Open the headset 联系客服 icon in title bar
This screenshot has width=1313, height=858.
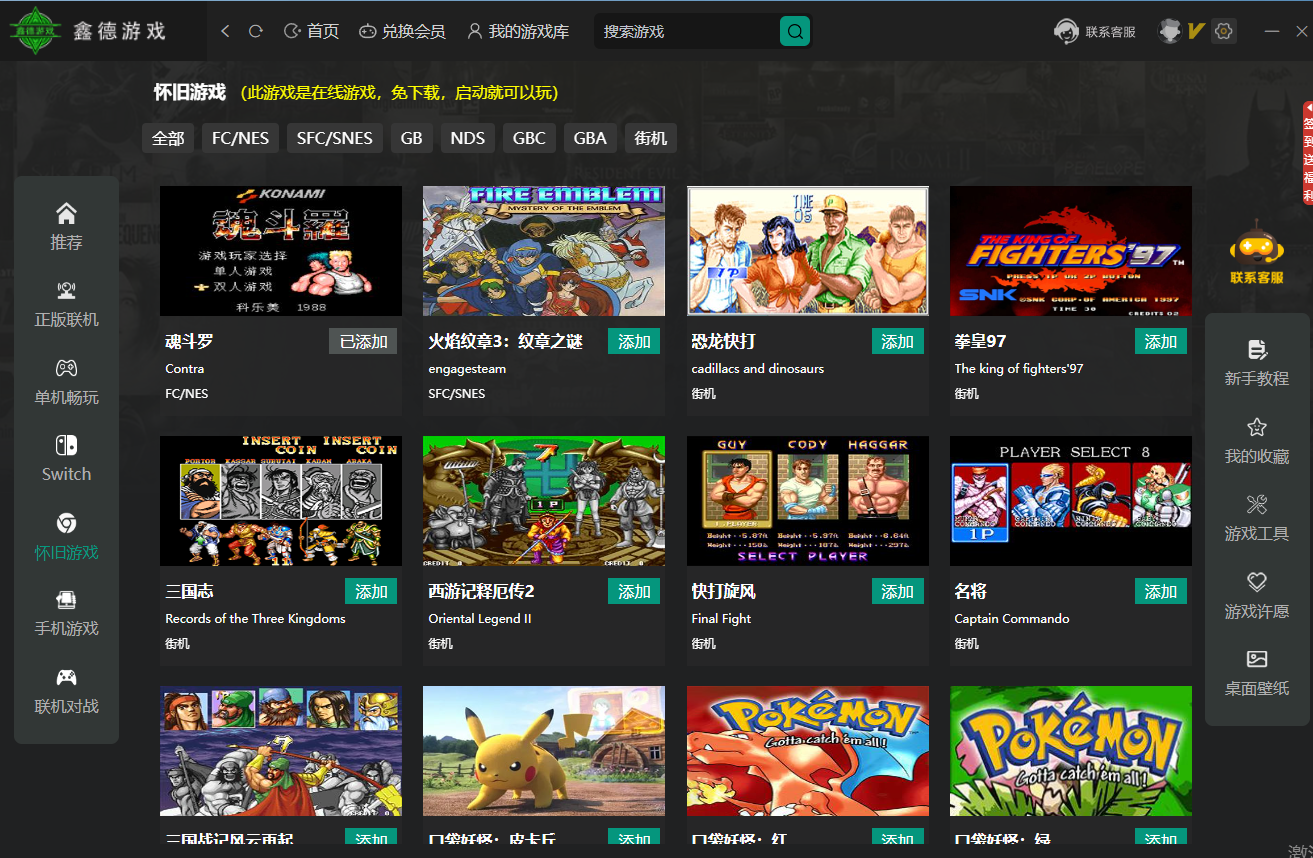point(1066,32)
